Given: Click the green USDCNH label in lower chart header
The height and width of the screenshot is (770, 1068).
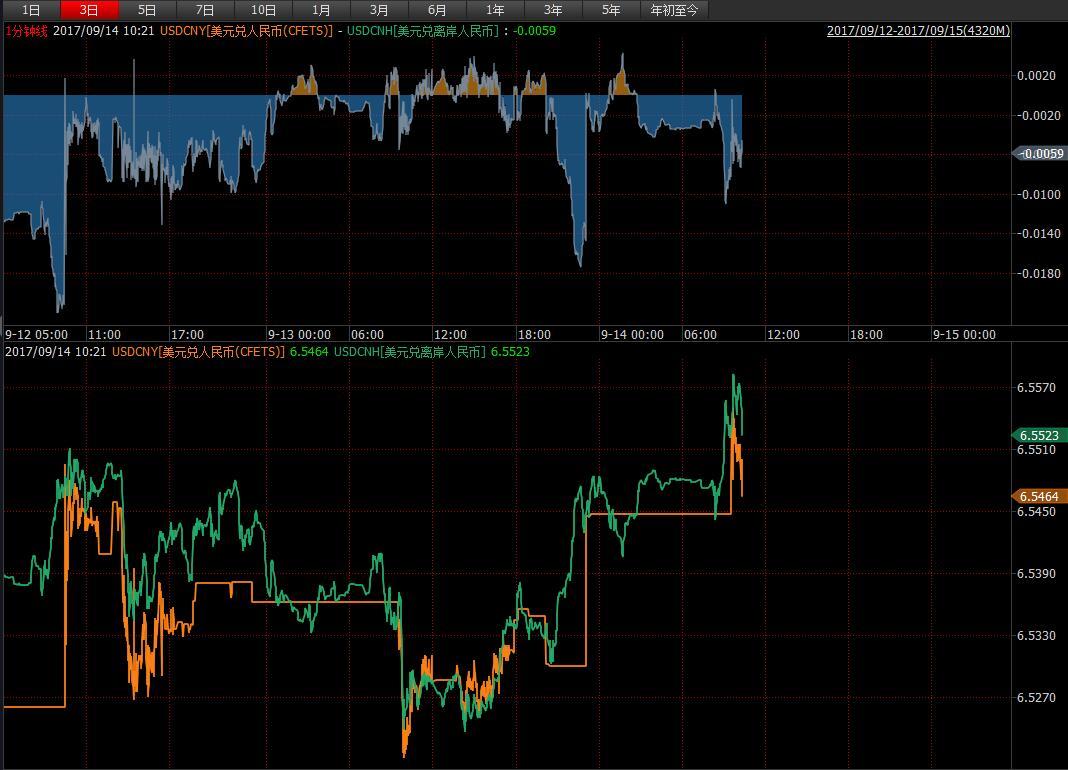Looking at the screenshot, I should click(410, 352).
